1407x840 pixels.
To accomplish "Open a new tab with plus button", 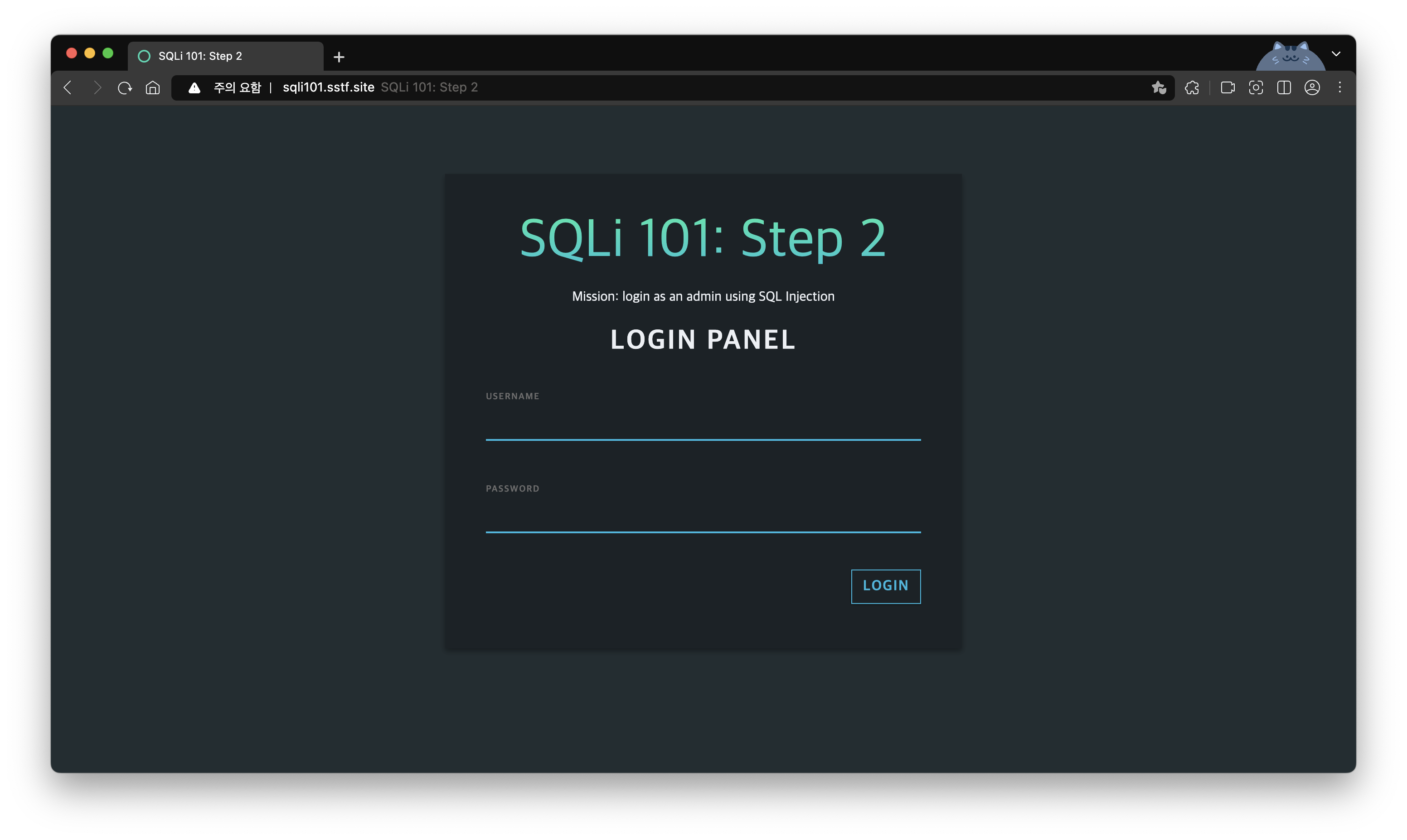I will [x=339, y=57].
